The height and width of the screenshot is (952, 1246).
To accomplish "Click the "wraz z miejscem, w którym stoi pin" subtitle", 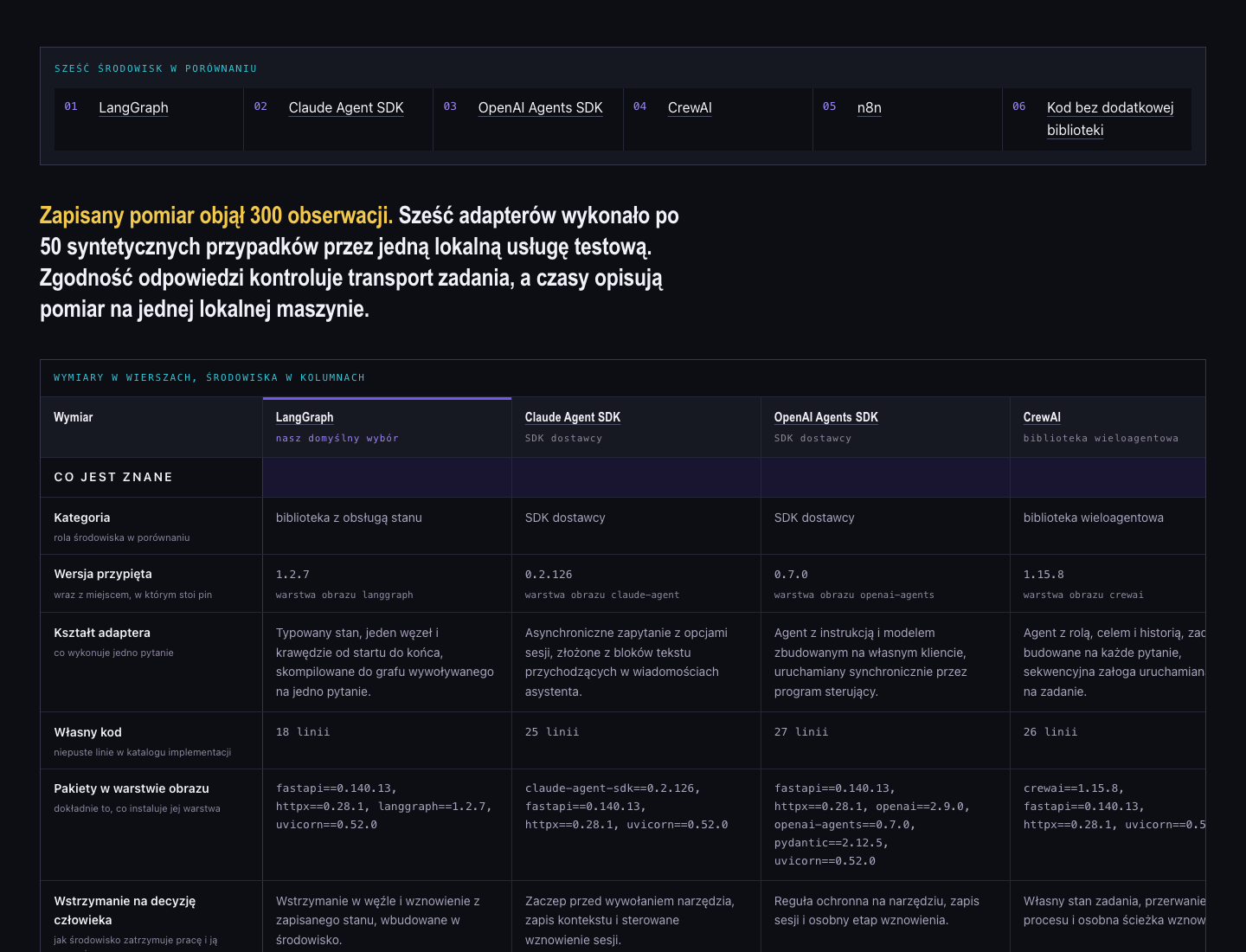I will pyautogui.click(x=132, y=595).
